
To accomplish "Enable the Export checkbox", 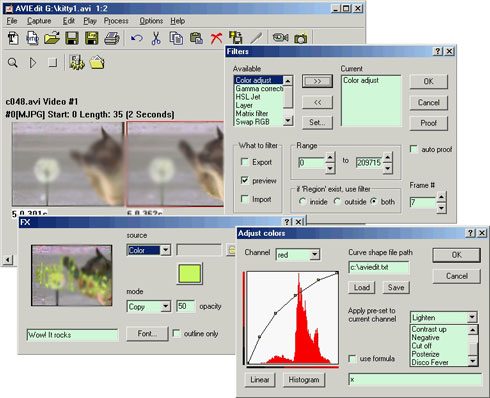I will pos(245,162).
